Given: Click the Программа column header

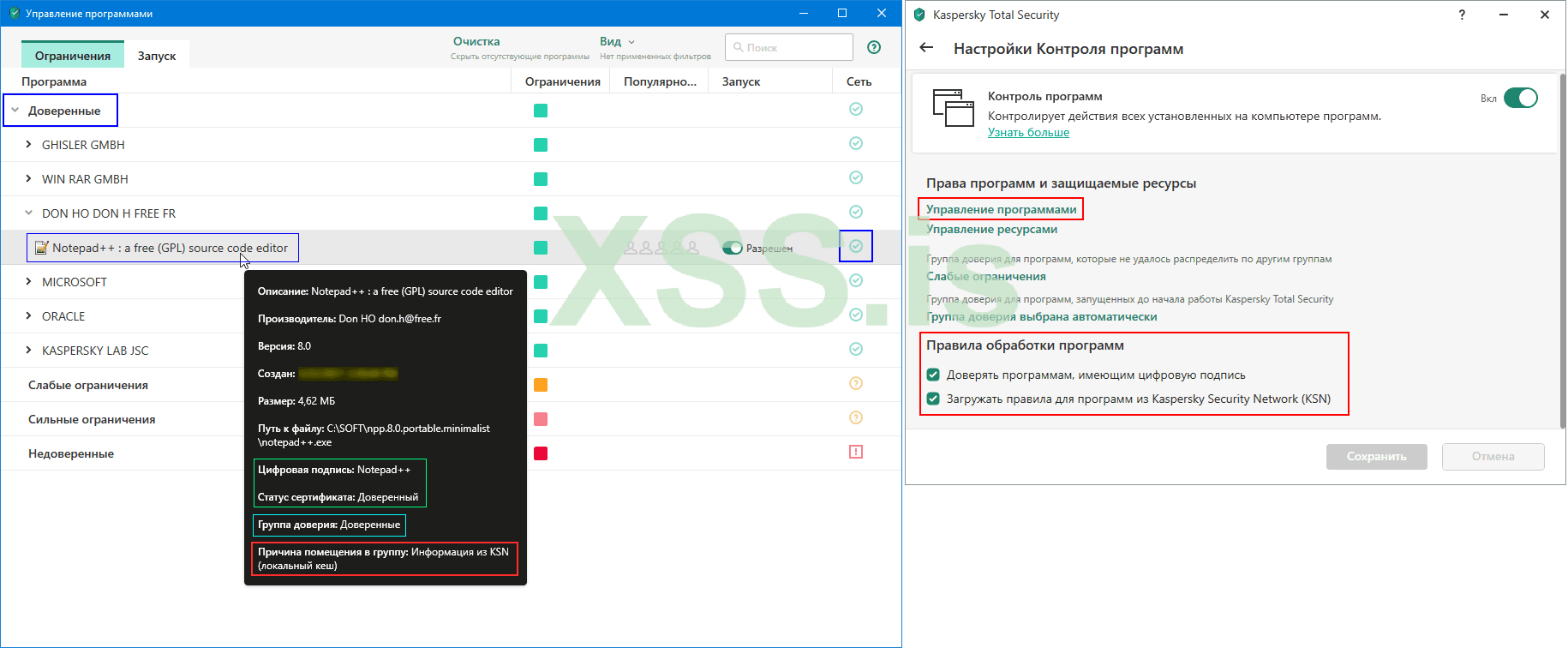Looking at the screenshot, I should click(54, 81).
